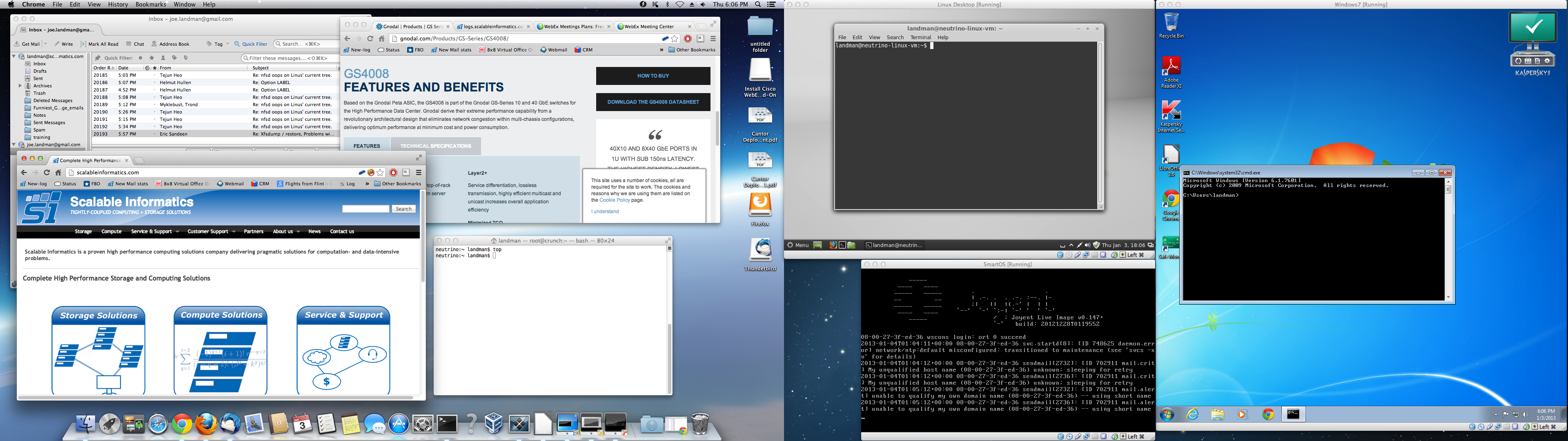
Task: Open the Tag dropdown in Thunderbird
Action: (x=217, y=44)
